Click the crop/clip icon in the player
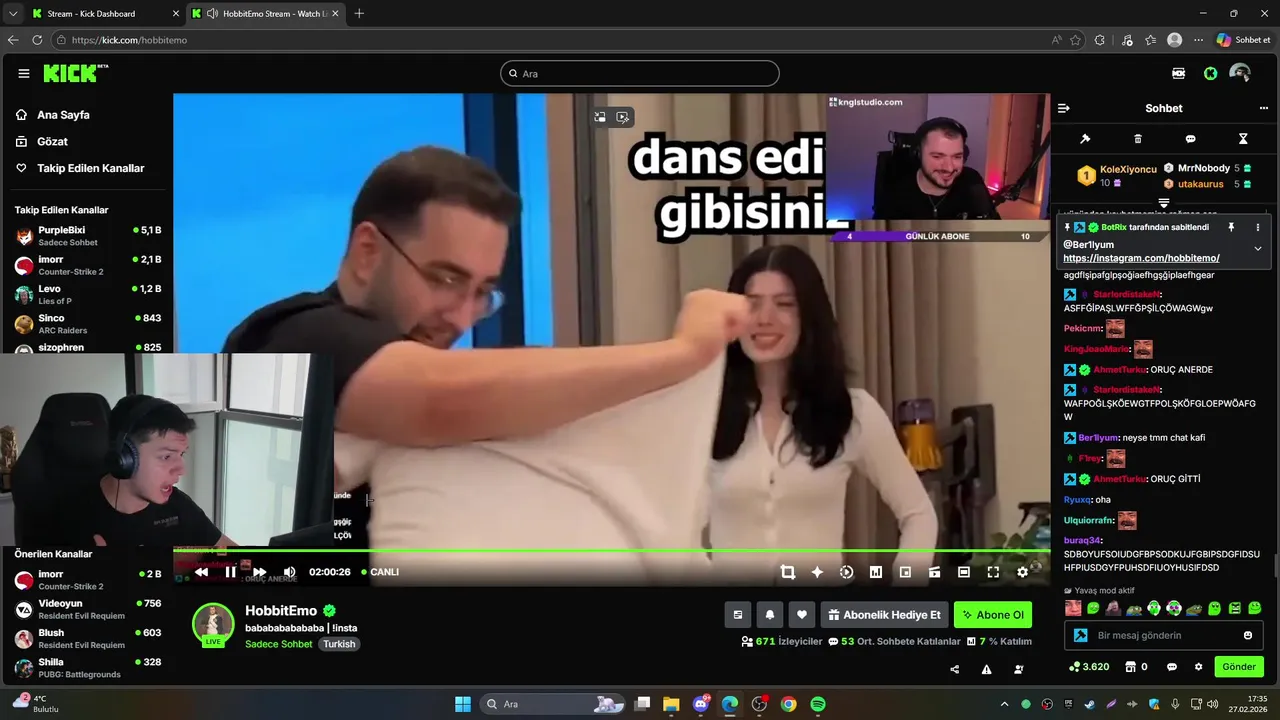The height and width of the screenshot is (720, 1280). pyautogui.click(x=788, y=572)
